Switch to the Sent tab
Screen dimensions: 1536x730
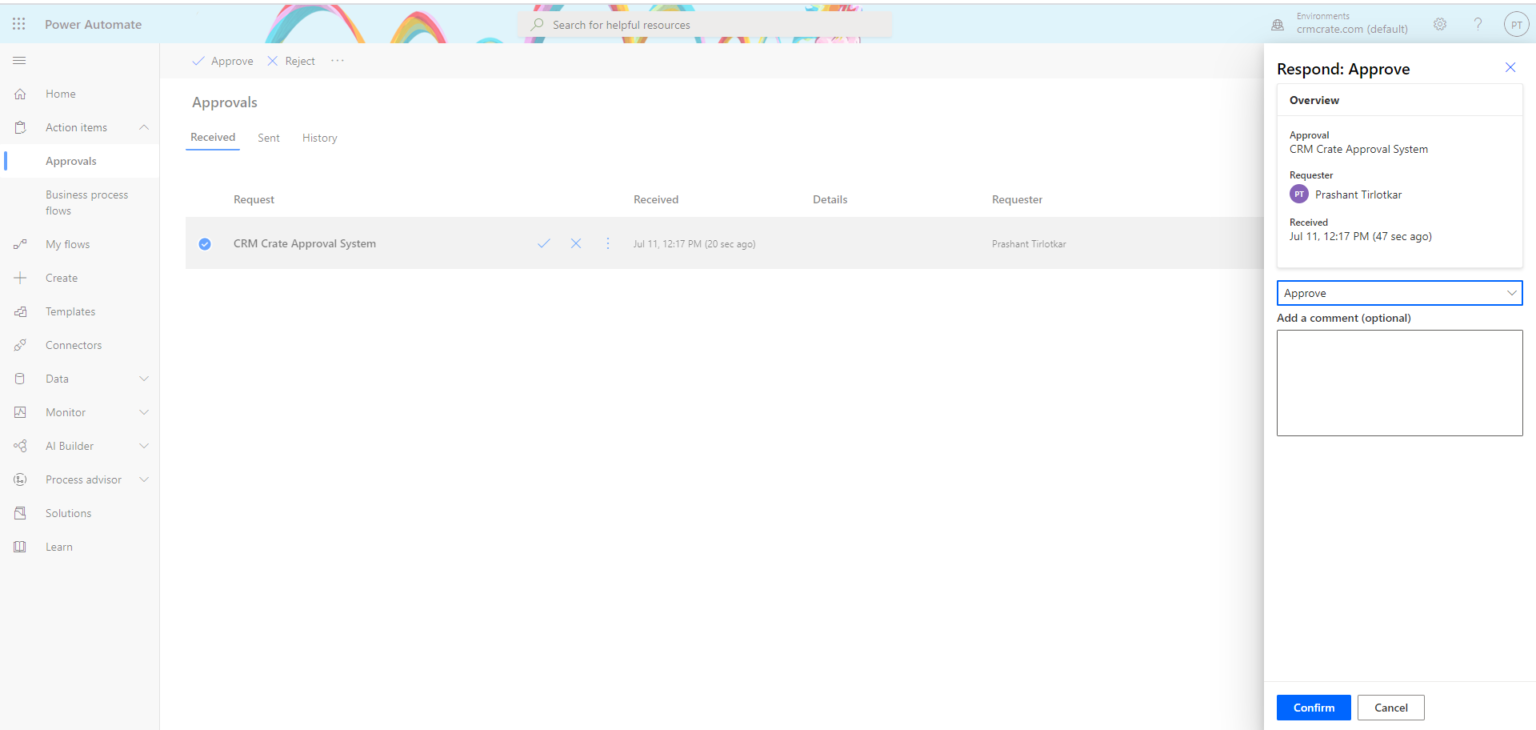pos(268,137)
